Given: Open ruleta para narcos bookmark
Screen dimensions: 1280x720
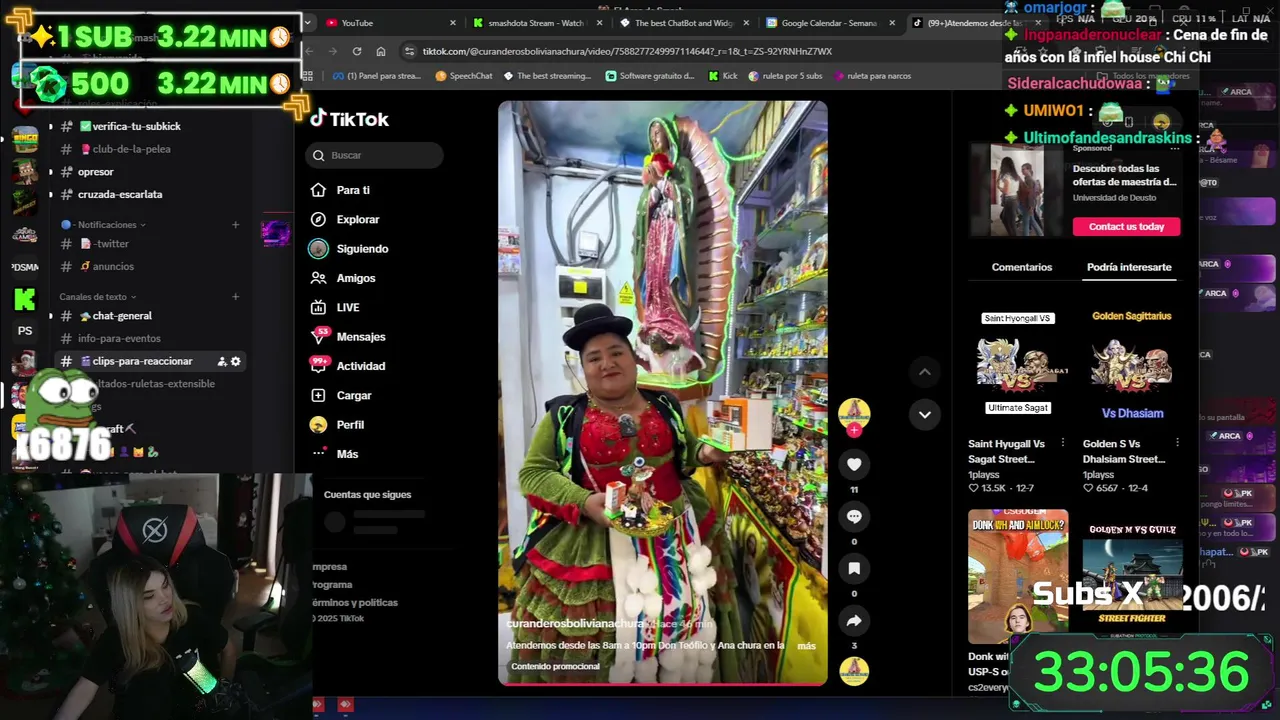Looking at the screenshot, I should (x=872, y=76).
